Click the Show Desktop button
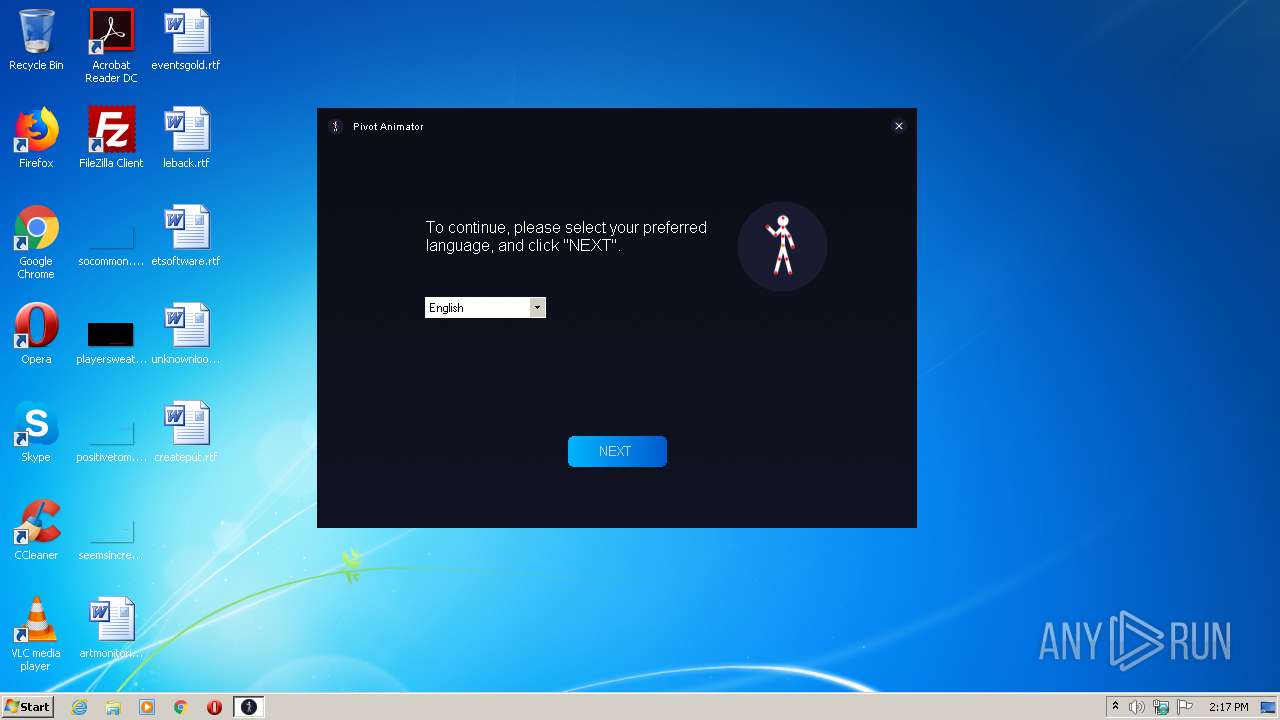The image size is (1280, 720). point(1269,707)
